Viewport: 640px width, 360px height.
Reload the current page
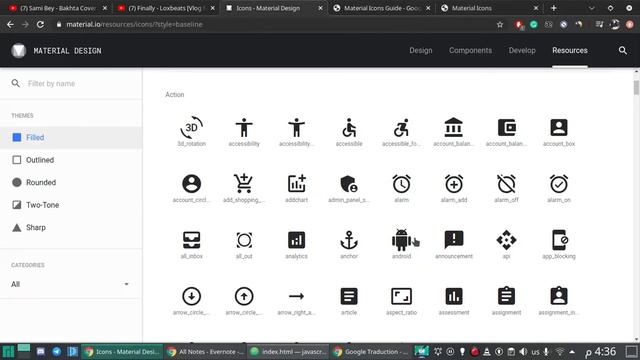coord(40,24)
